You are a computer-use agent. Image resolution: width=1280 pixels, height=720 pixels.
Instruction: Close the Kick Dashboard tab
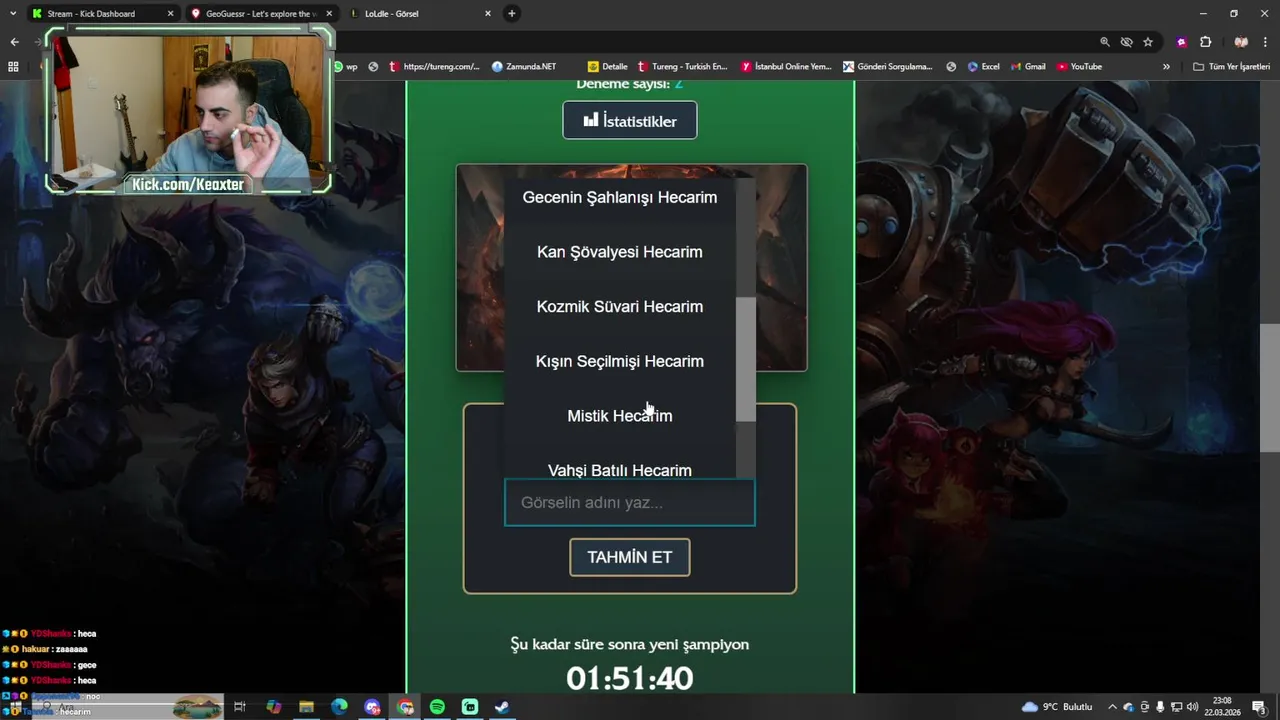click(170, 14)
